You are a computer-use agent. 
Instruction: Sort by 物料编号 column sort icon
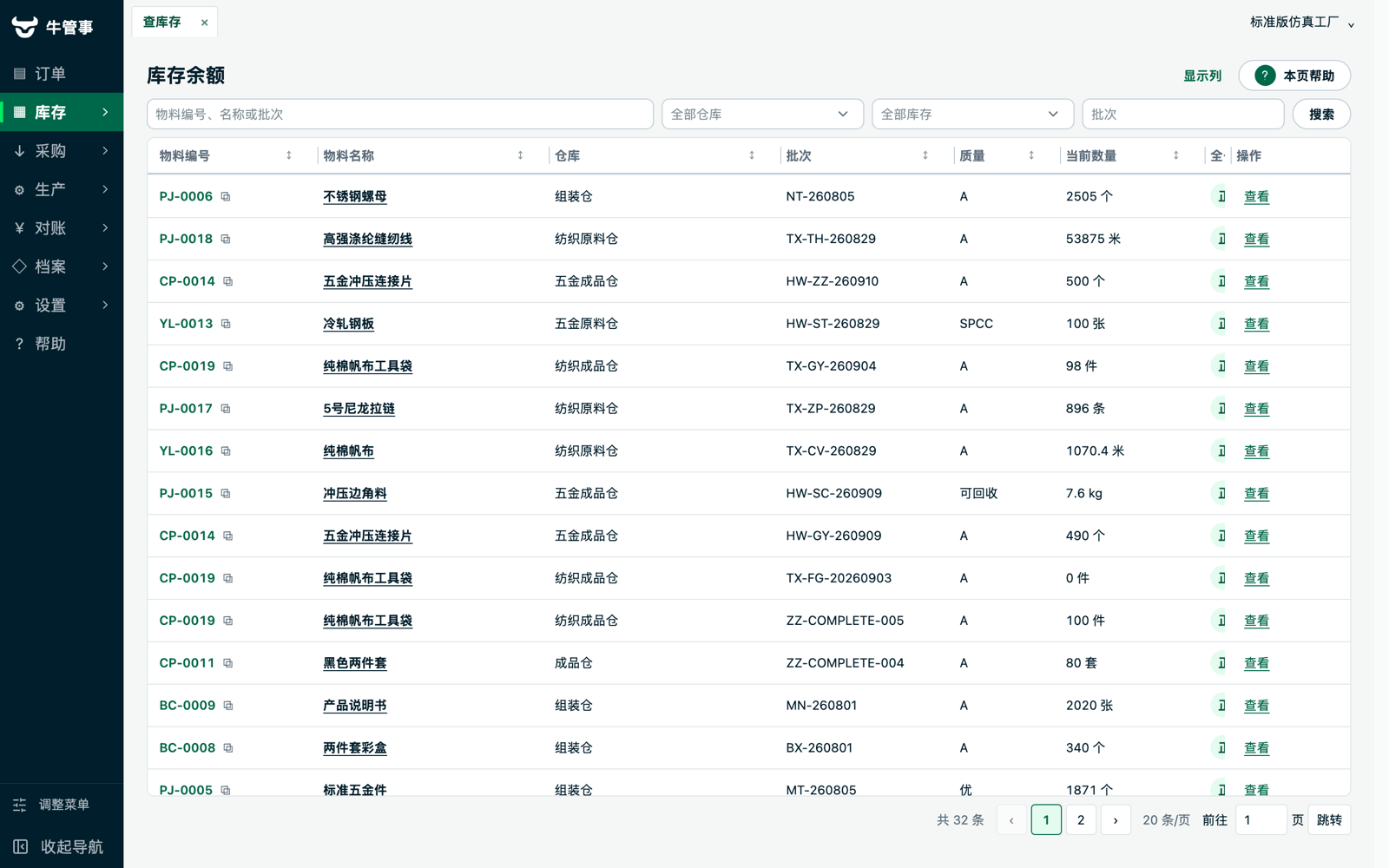289,155
